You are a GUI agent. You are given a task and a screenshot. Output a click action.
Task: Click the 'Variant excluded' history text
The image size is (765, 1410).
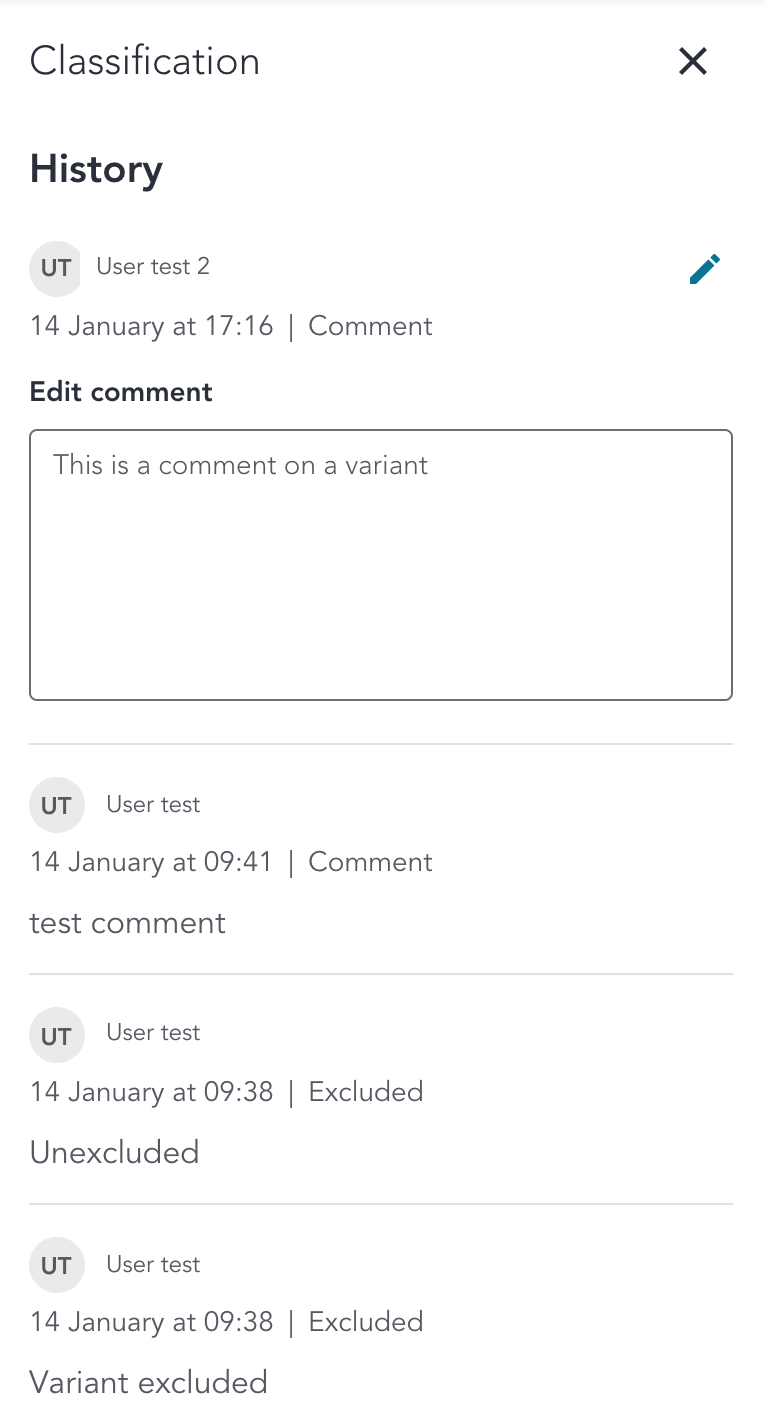click(x=149, y=1382)
